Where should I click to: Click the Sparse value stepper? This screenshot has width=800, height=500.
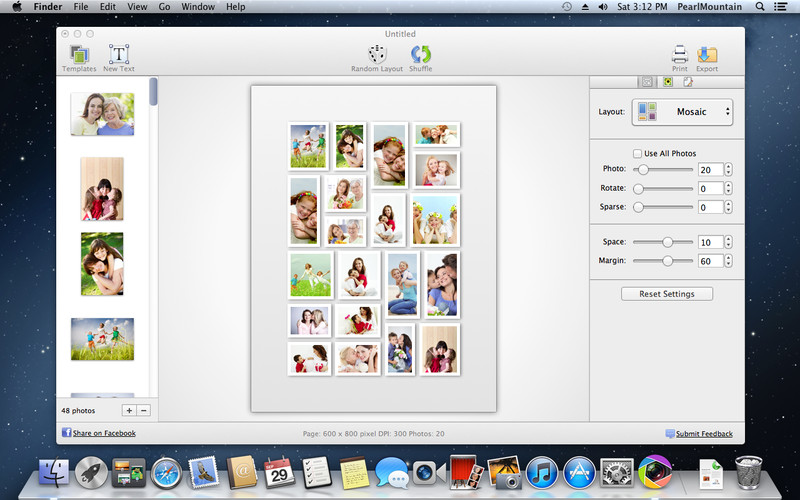[729, 207]
